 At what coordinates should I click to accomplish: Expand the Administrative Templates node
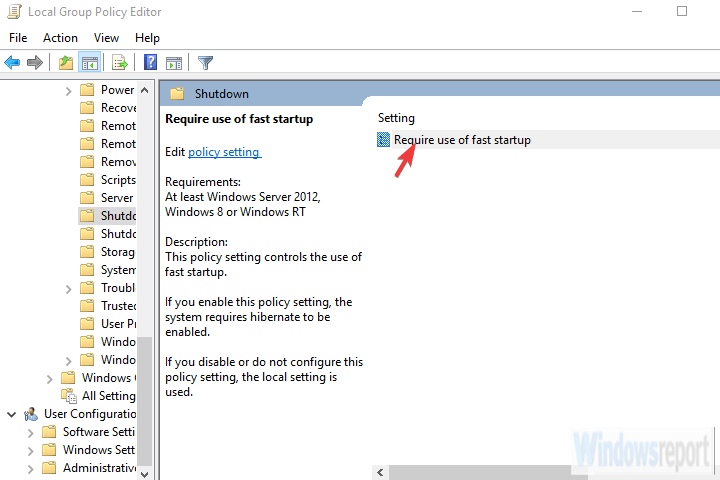coord(30,469)
